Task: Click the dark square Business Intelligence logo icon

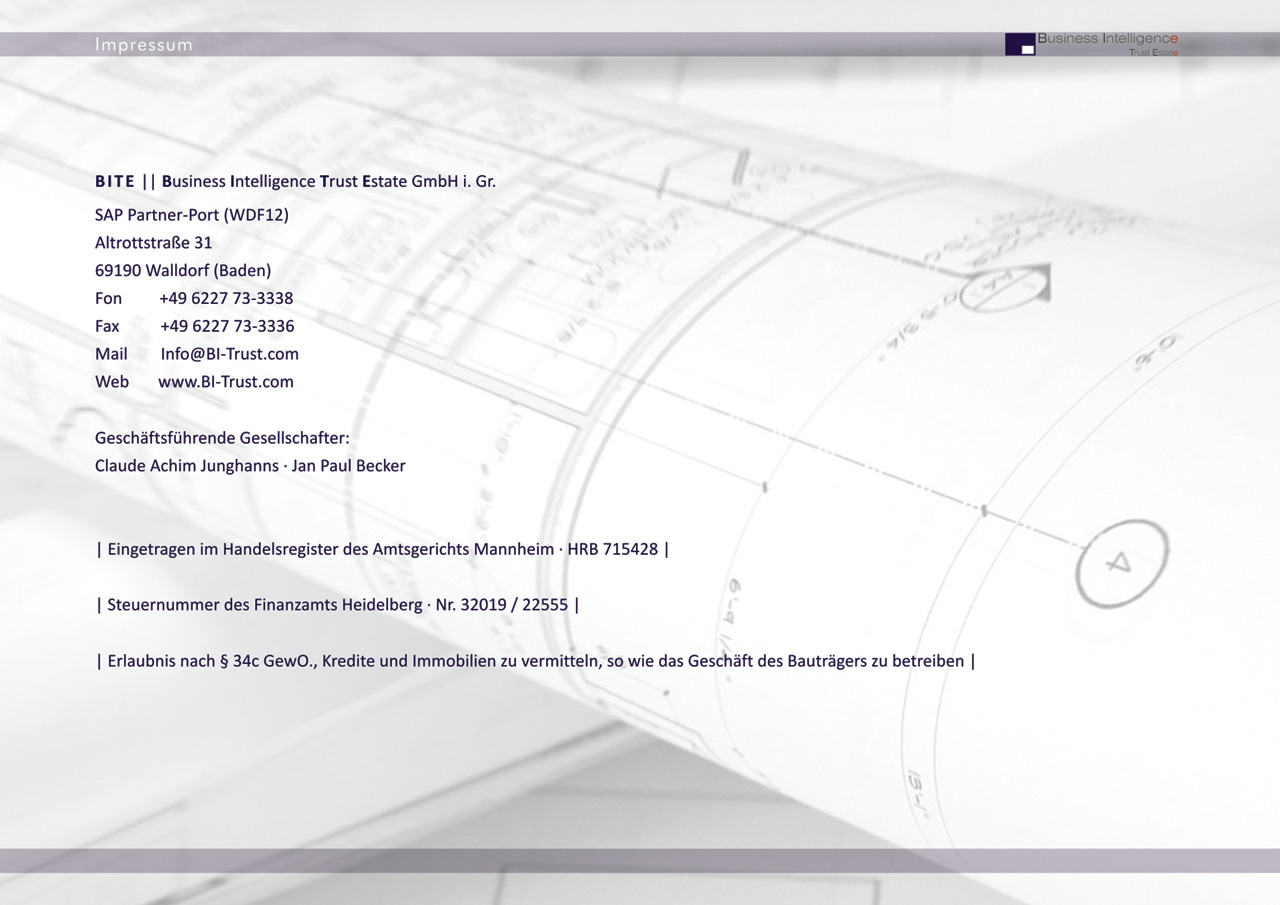Action: coord(1019,44)
